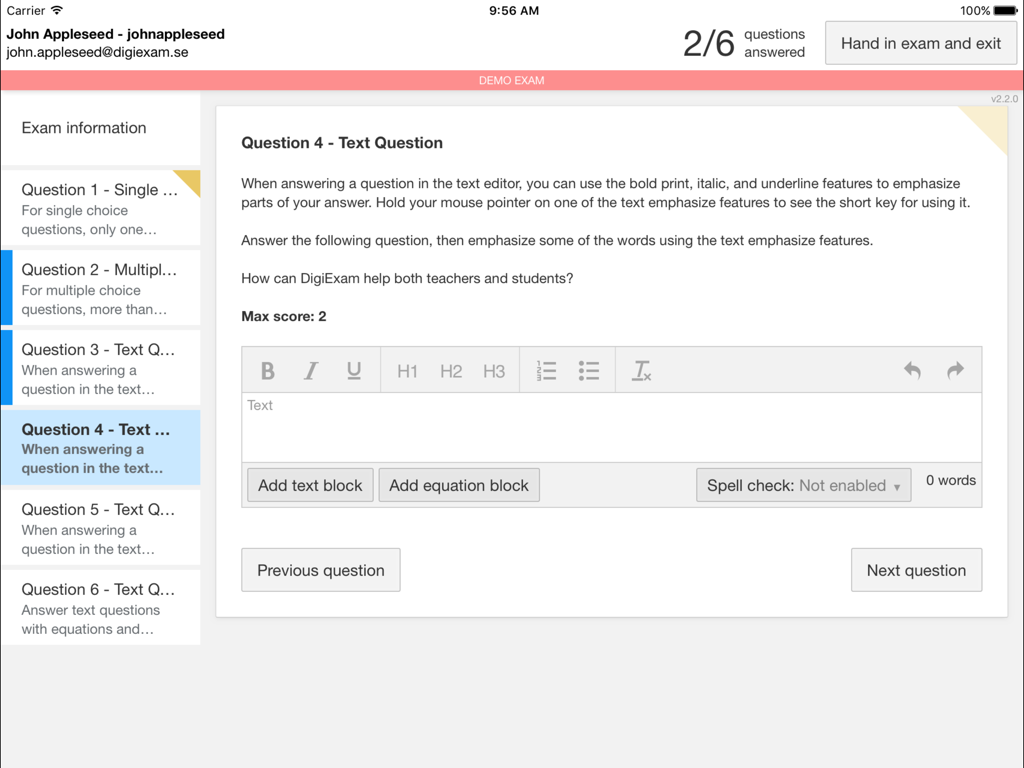Click the Add equation block button

coord(459,485)
